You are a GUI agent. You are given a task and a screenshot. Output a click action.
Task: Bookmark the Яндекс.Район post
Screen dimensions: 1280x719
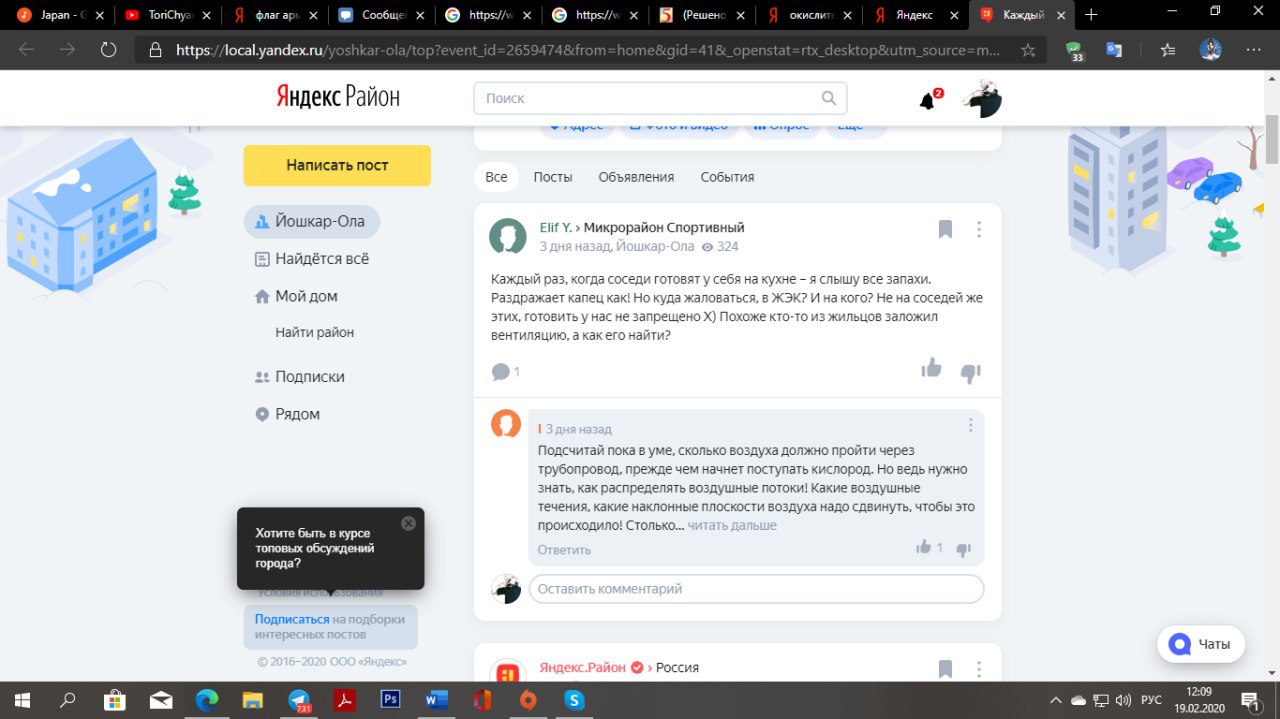tap(945, 669)
